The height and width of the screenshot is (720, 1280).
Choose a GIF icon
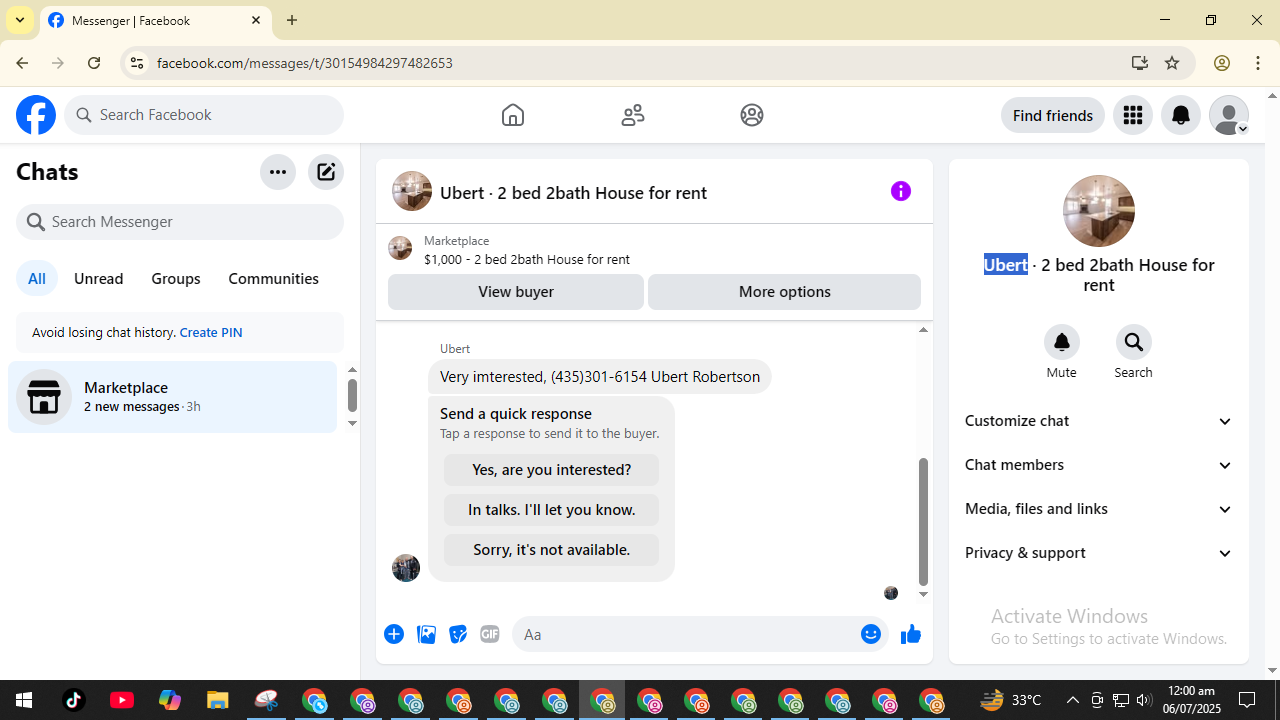tap(490, 634)
